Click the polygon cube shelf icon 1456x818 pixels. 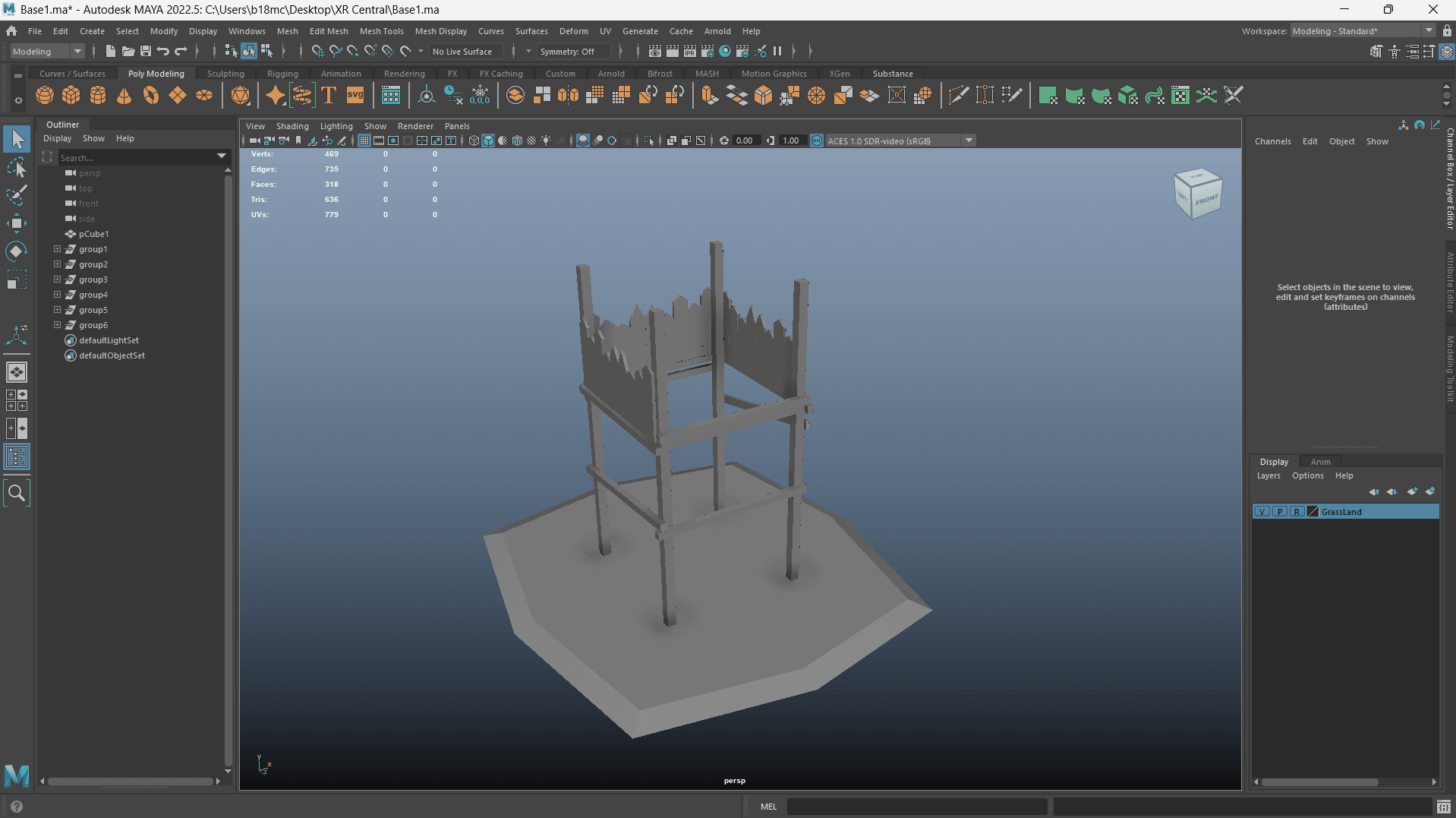(x=71, y=96)
